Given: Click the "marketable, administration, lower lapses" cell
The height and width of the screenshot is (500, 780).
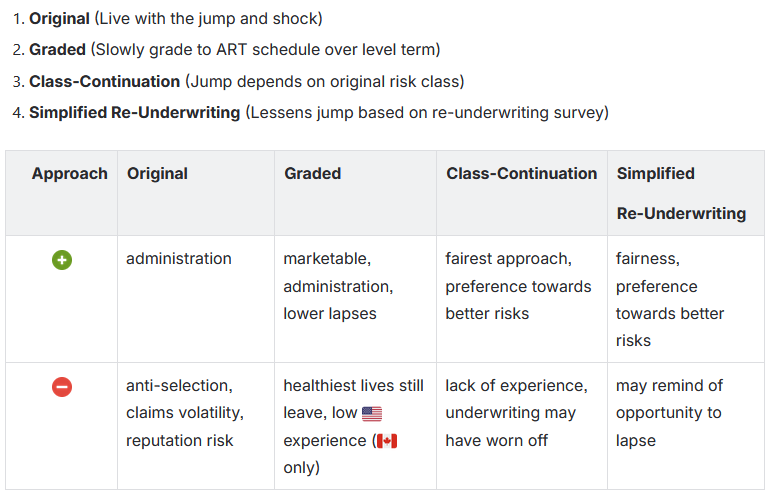Looking at the screenshot, I should pyautogui.click(x=338, y=286).
